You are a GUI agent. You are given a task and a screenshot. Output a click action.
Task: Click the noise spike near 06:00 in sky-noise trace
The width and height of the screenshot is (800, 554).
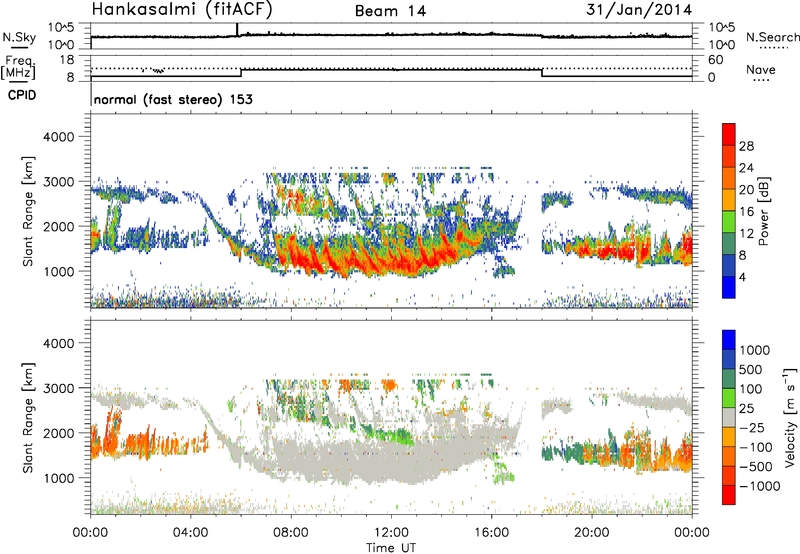click(237, 30)
